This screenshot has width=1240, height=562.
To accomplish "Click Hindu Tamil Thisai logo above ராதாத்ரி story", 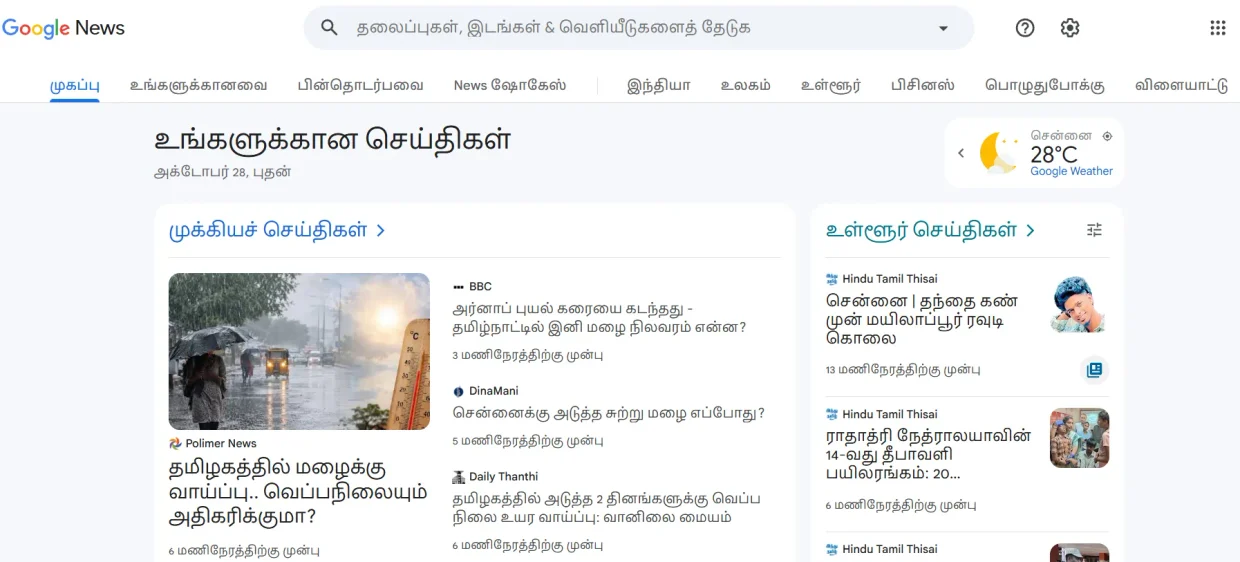I will [x=832, y=414].
